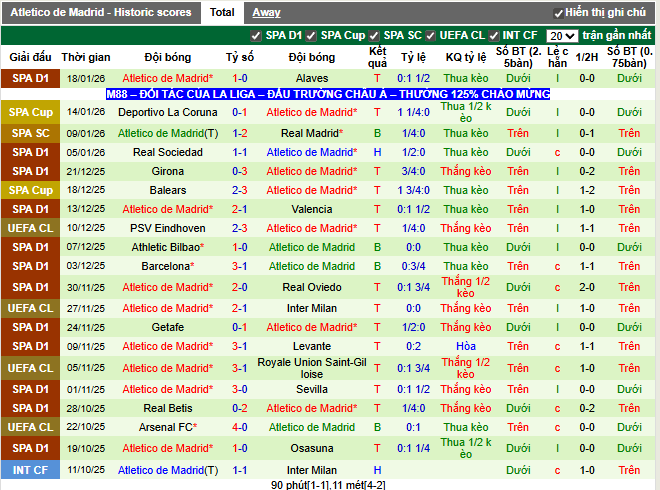Click the 1-0 score against Alaves
Viewport: 660px width, 490px height.
click(240, 78)
